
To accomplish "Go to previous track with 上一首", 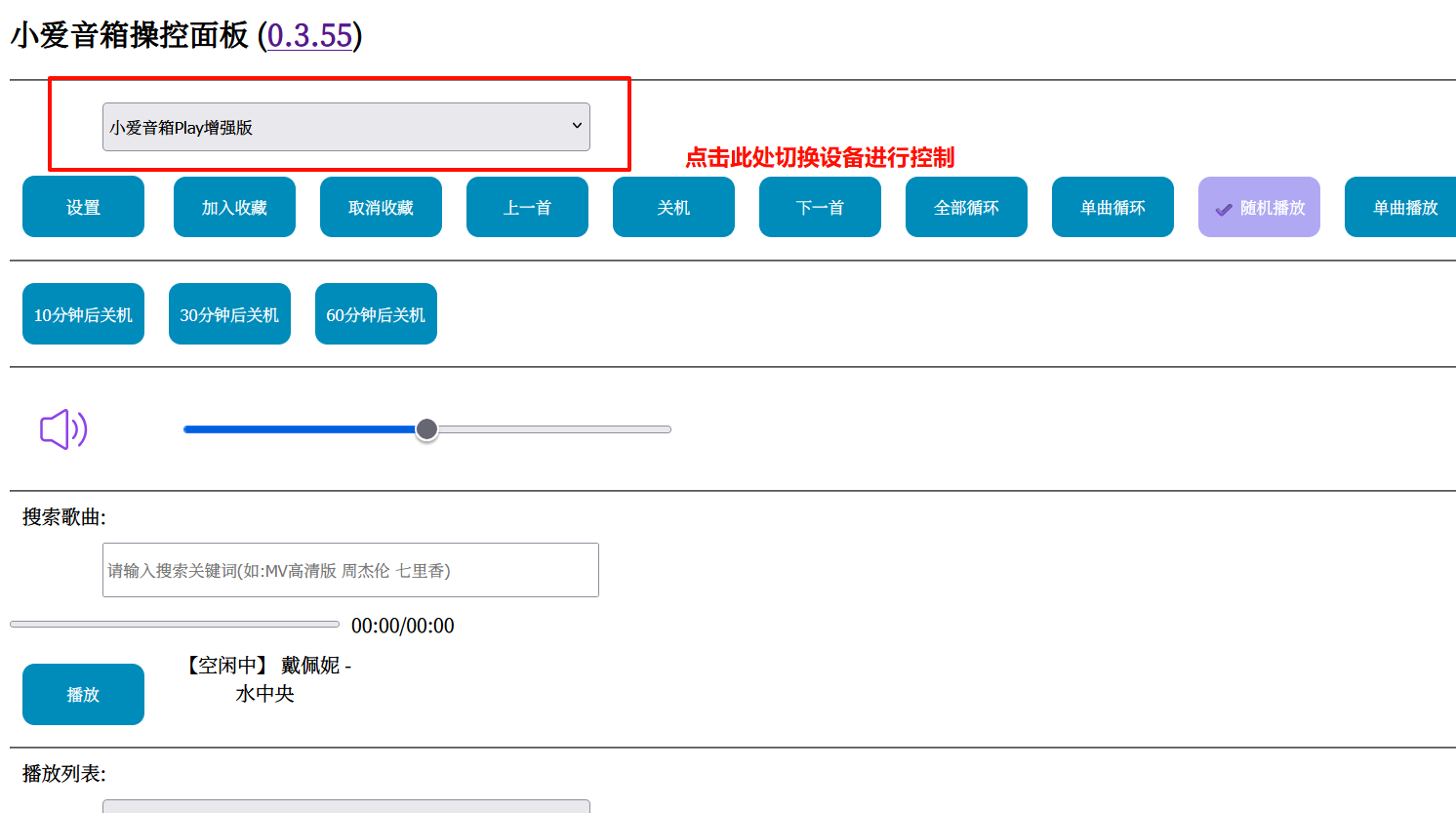I will [x=527, y=207].
